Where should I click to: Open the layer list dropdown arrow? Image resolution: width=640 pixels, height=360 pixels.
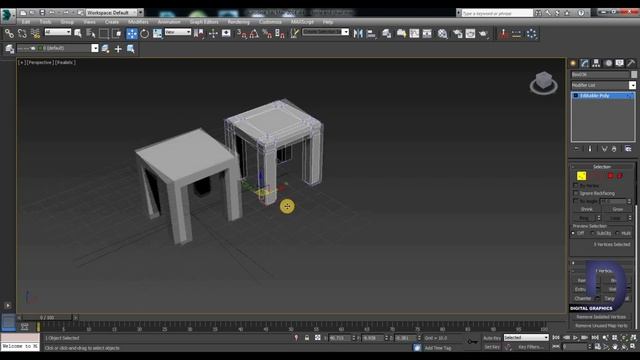(95, 48)
